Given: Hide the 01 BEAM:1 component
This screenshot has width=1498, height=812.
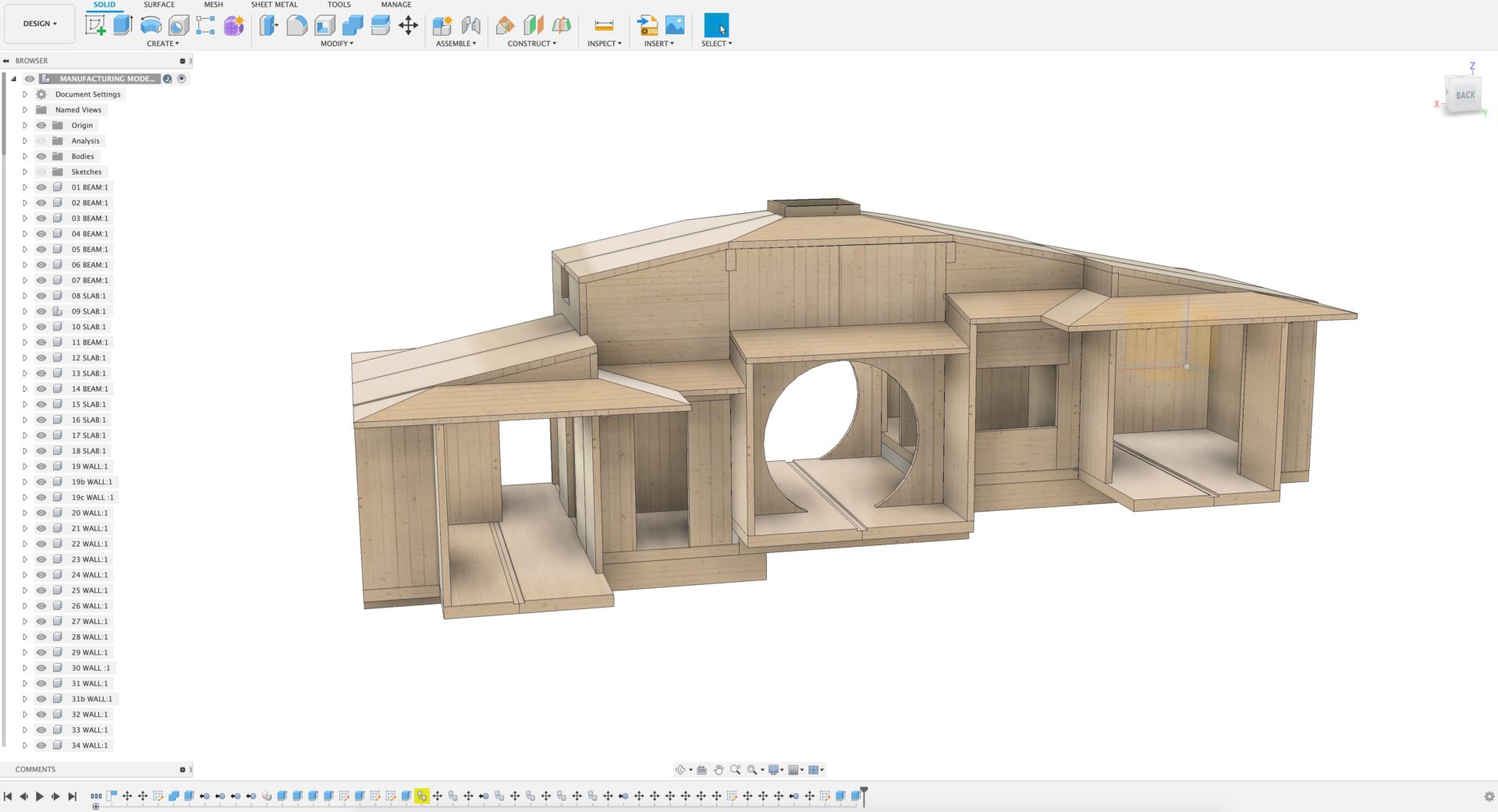Looking at the screenshot, I should (x=41, y=187).
